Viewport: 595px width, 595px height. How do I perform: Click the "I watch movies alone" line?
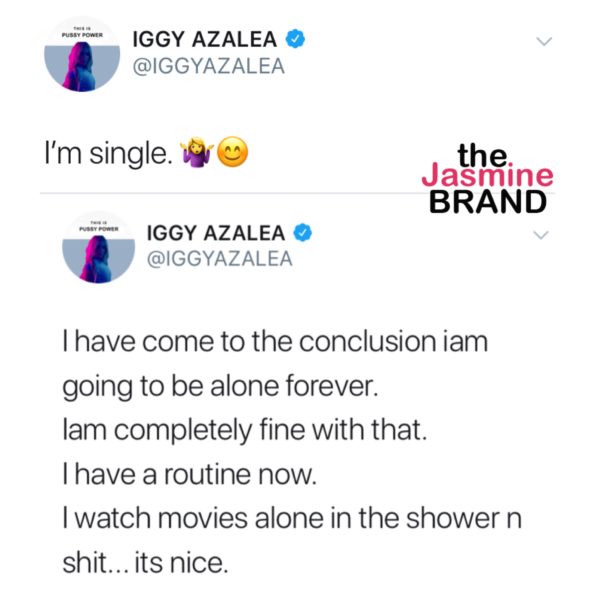tap(292, 518)
